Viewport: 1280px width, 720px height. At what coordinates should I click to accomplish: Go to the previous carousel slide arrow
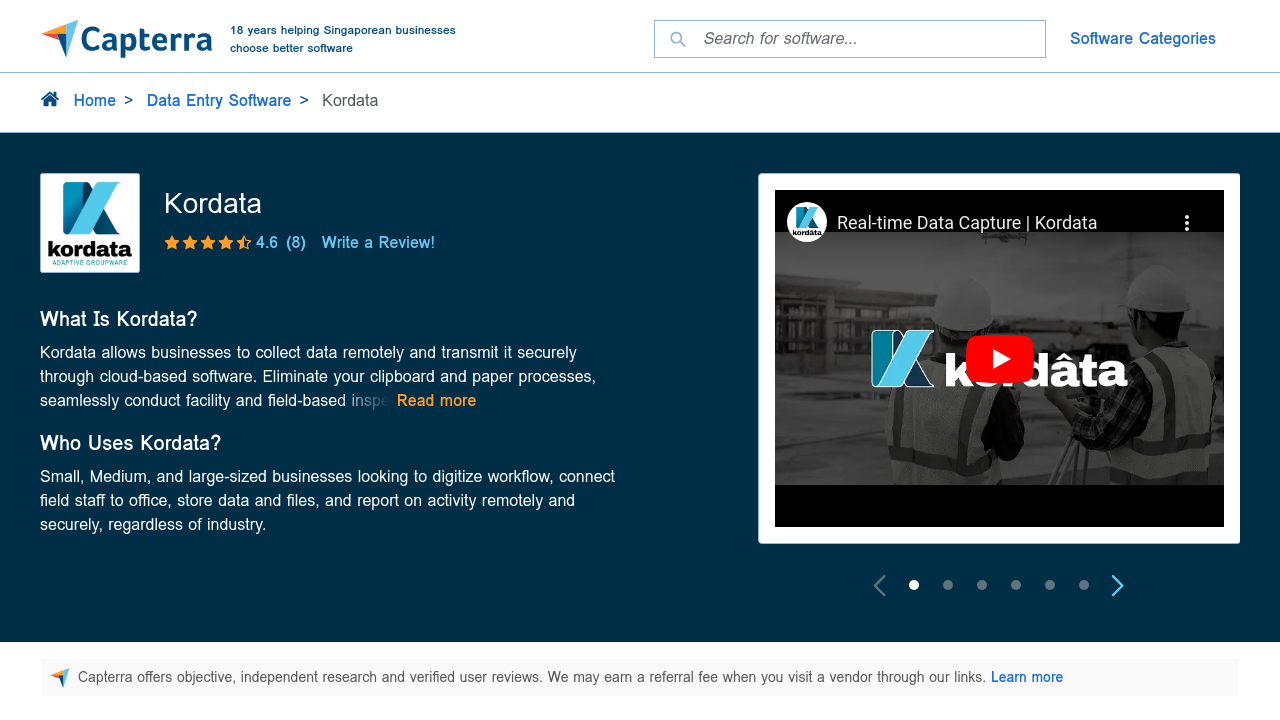tap(880, 586)
